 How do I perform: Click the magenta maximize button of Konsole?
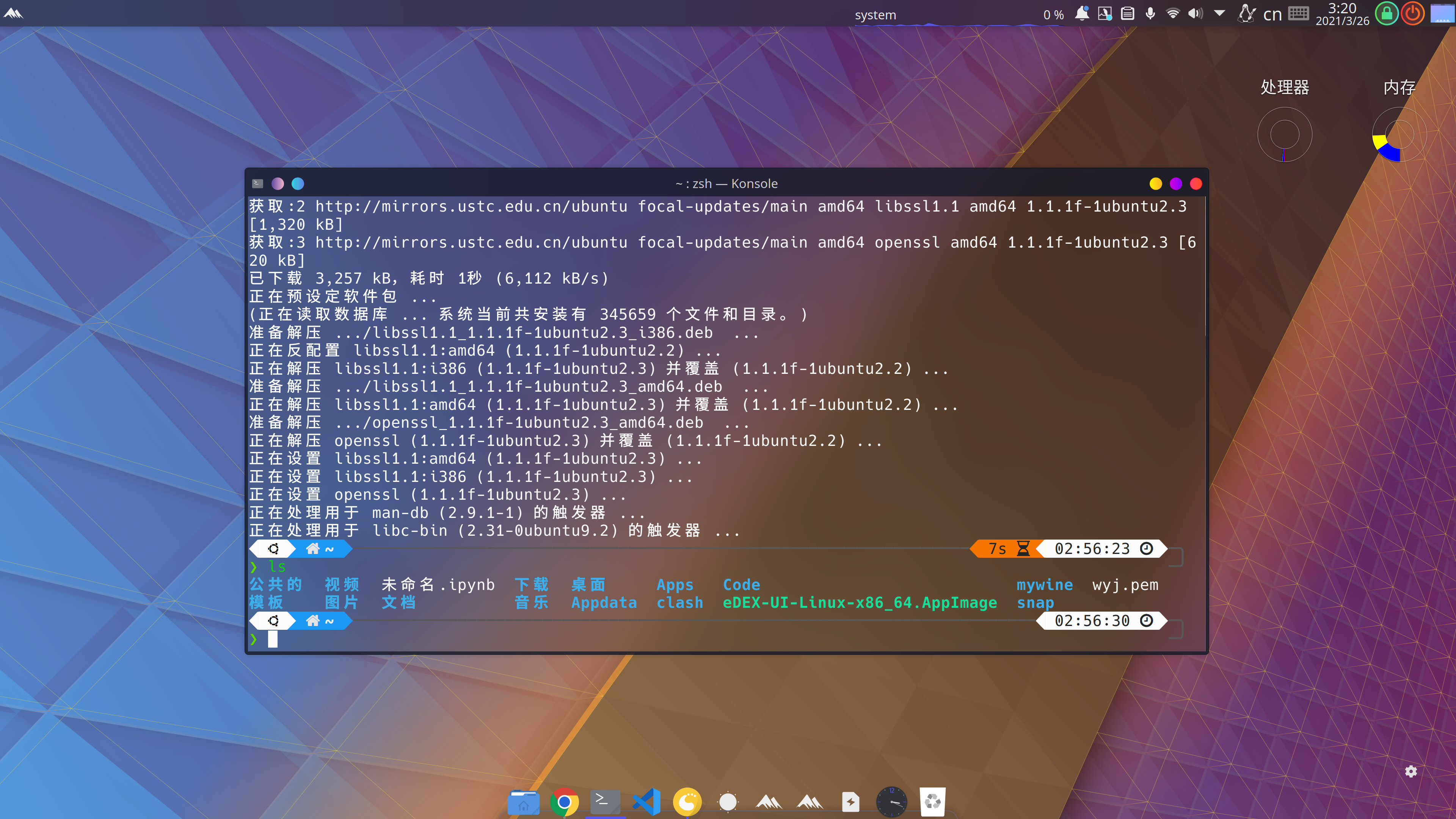pos(1176,184)
